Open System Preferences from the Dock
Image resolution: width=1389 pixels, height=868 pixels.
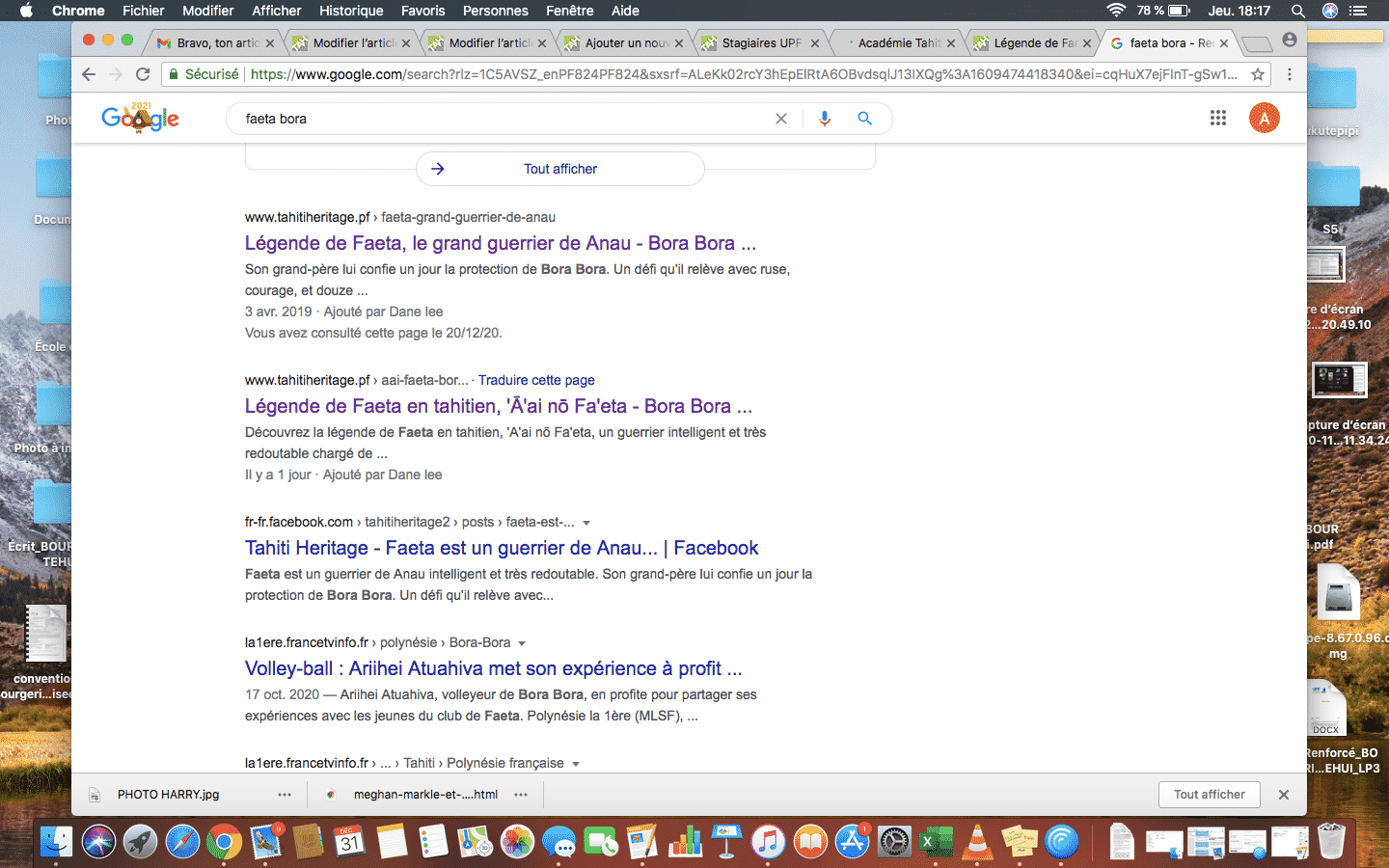[x=894, y=842]
